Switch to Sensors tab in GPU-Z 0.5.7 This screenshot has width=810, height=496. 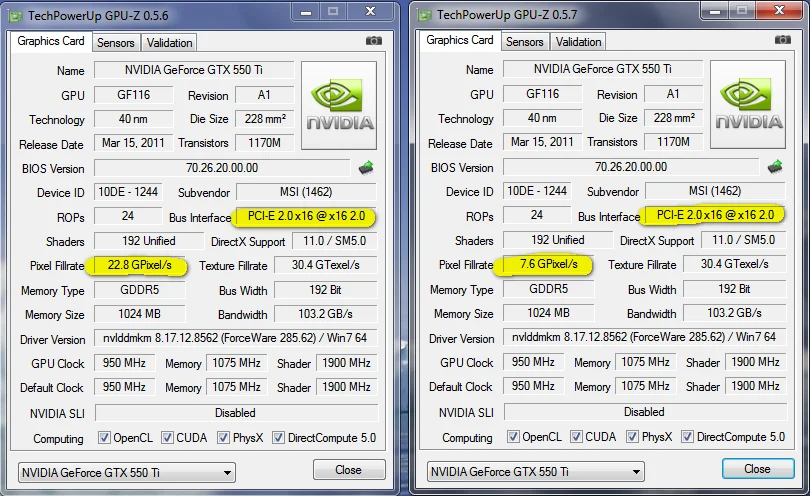(x=524, y=42)
